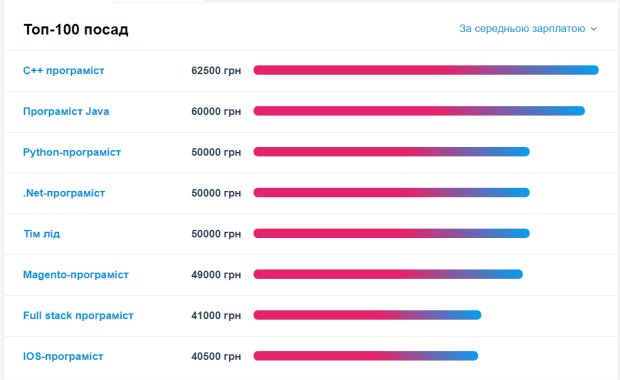Open the Програміст Java position link

[66, 111]
